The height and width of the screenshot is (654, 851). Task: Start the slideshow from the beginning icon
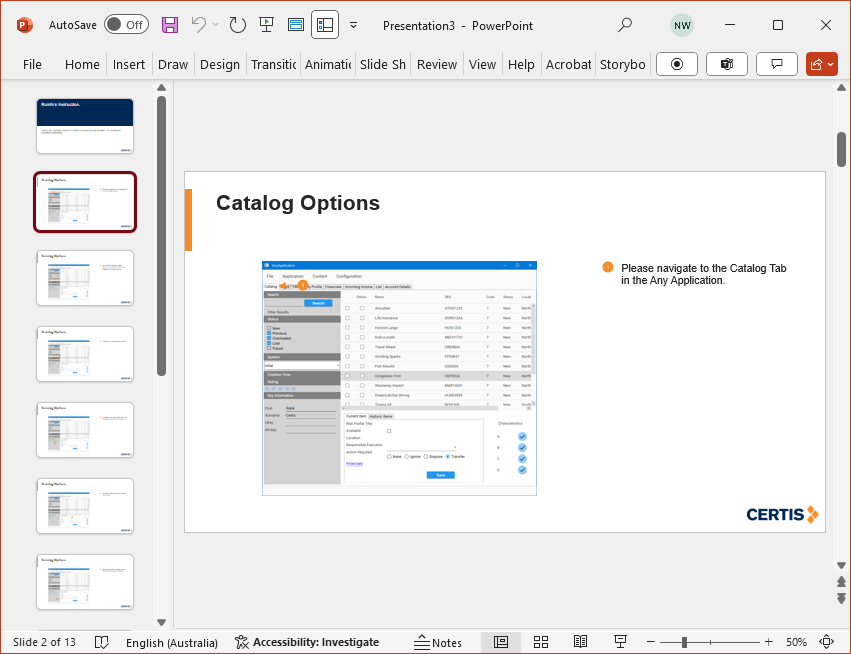pyautogui.click(x=266, y=24)
